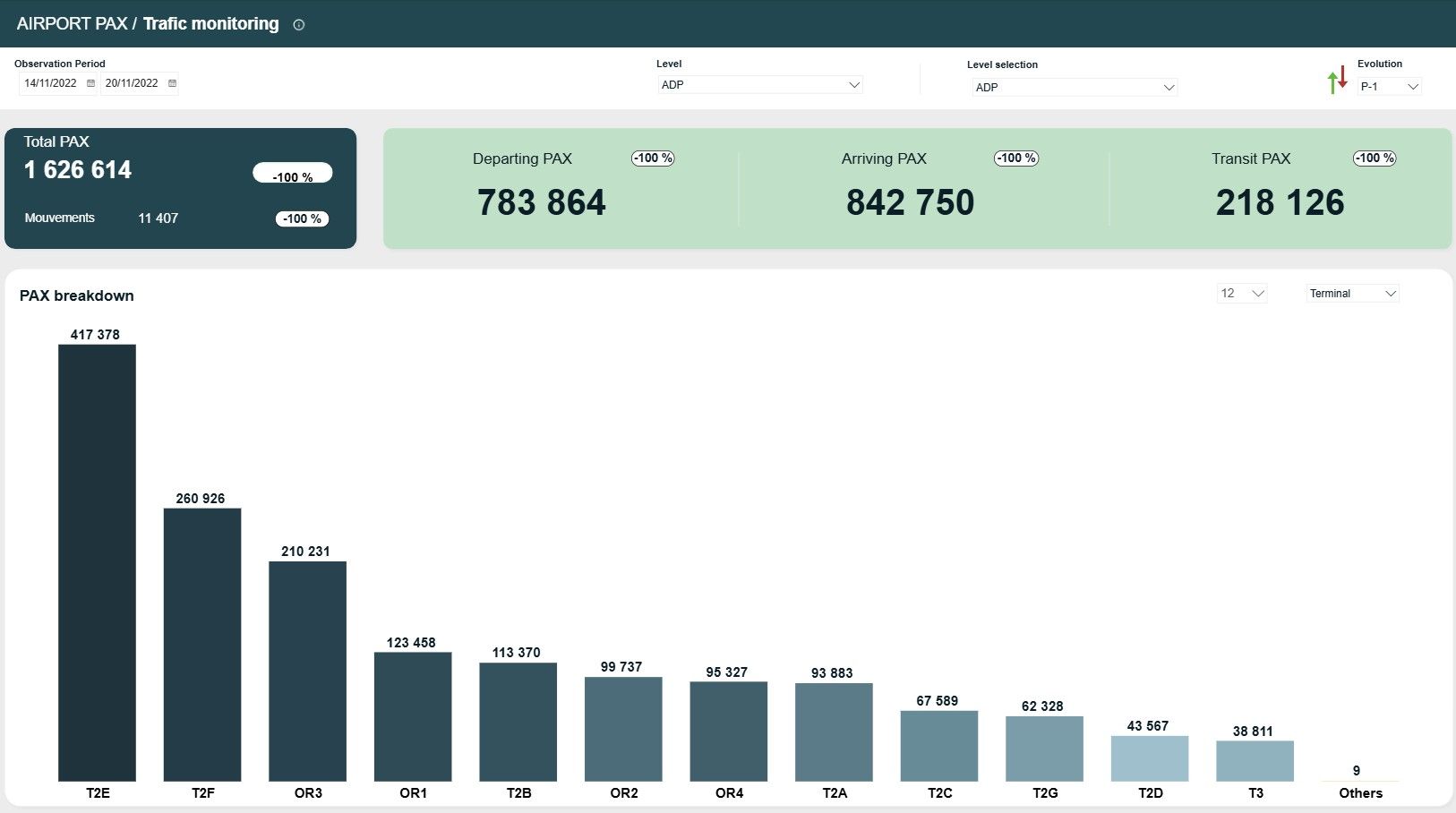
Task: Click the Arriving PAX label
Action: 884,158
